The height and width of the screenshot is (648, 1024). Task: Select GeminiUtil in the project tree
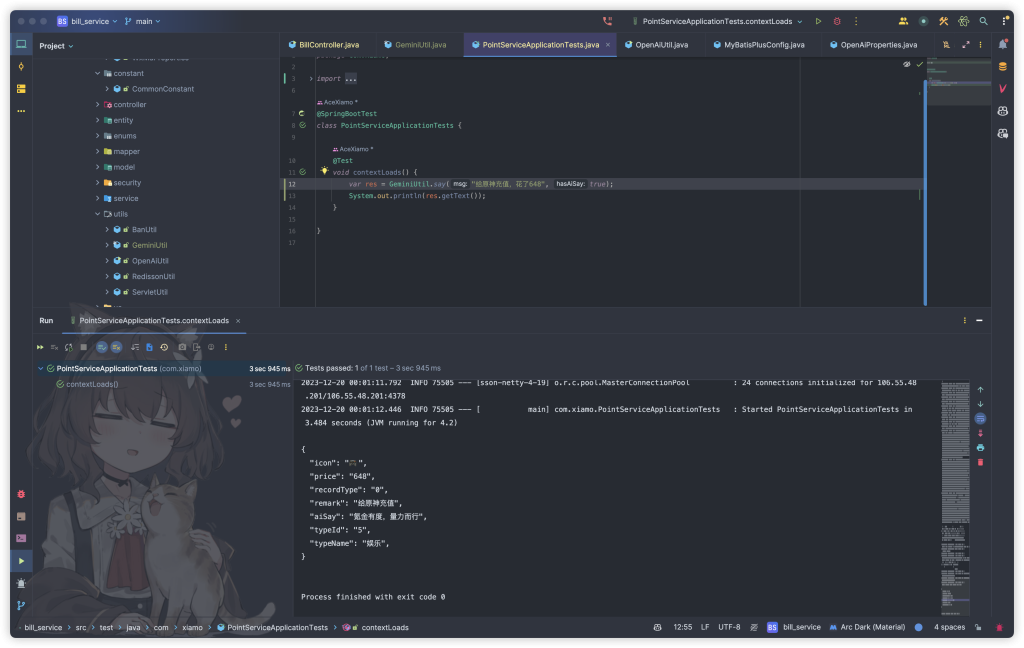coord(149,245)
